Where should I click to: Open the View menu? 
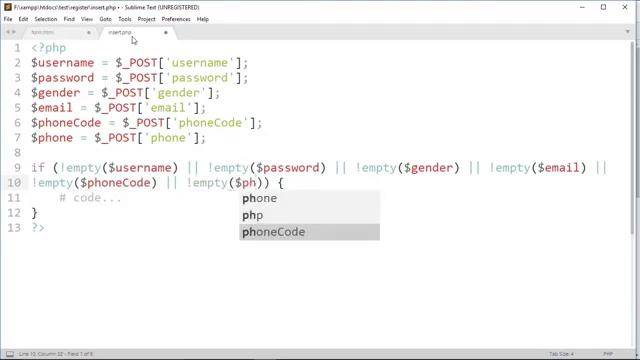coord(87,19)
